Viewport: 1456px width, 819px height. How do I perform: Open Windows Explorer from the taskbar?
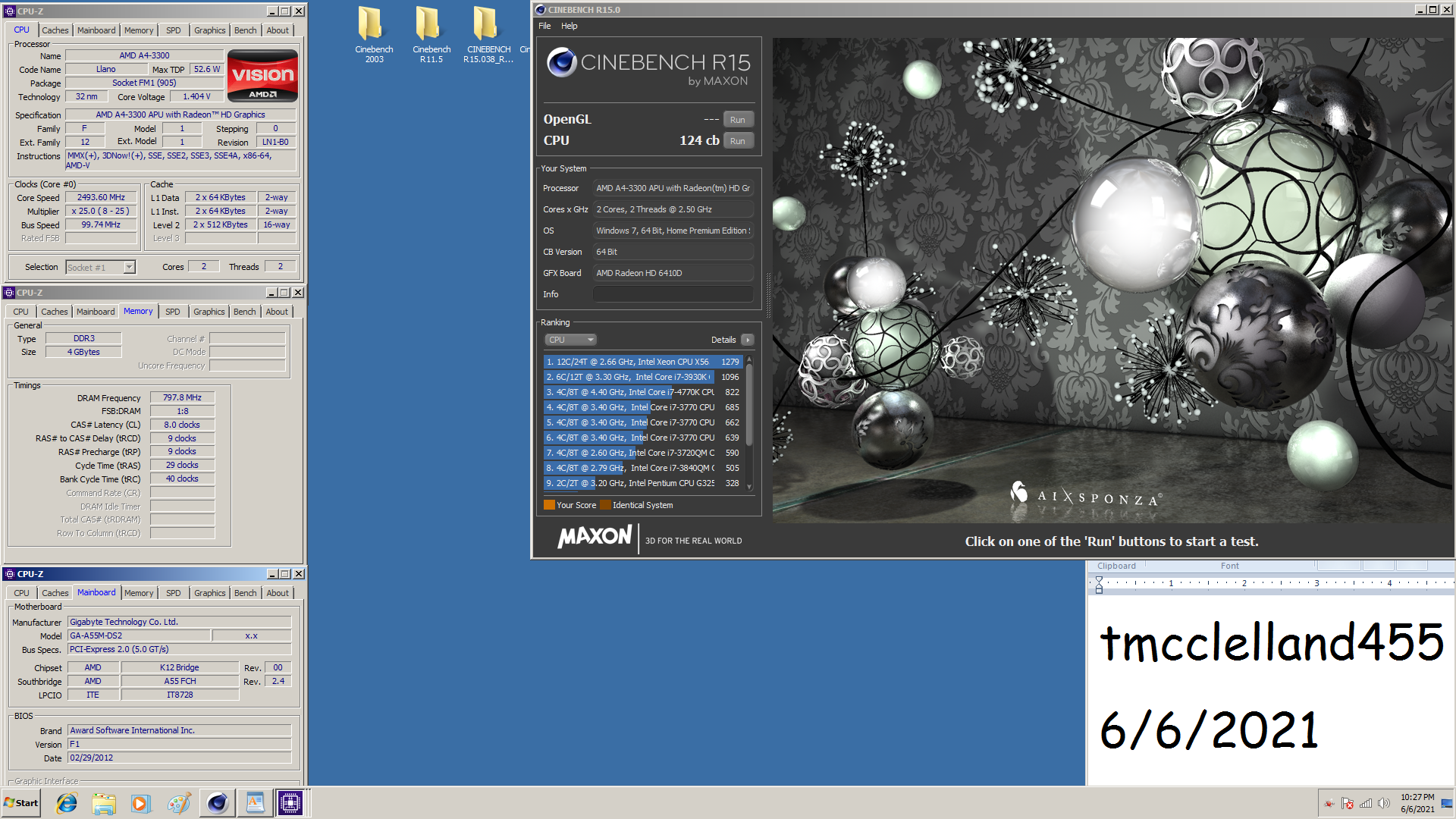point(104,803)
